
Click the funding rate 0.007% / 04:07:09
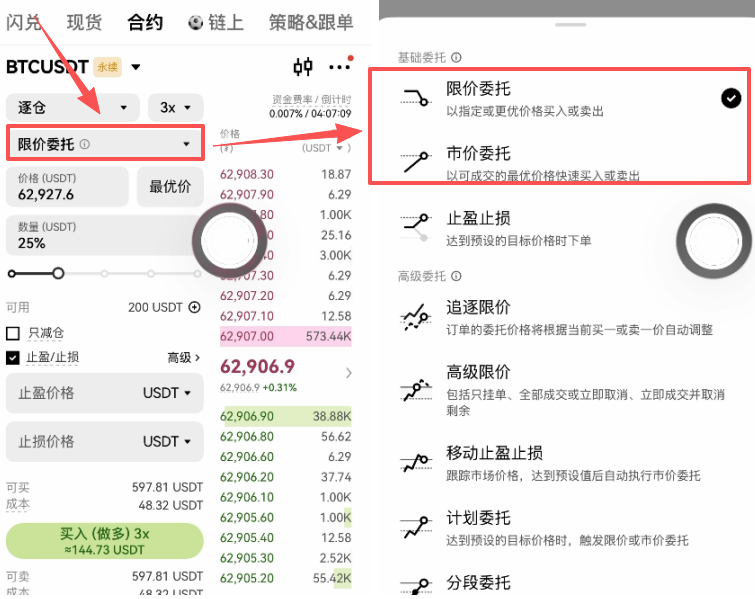coord(310,114)
